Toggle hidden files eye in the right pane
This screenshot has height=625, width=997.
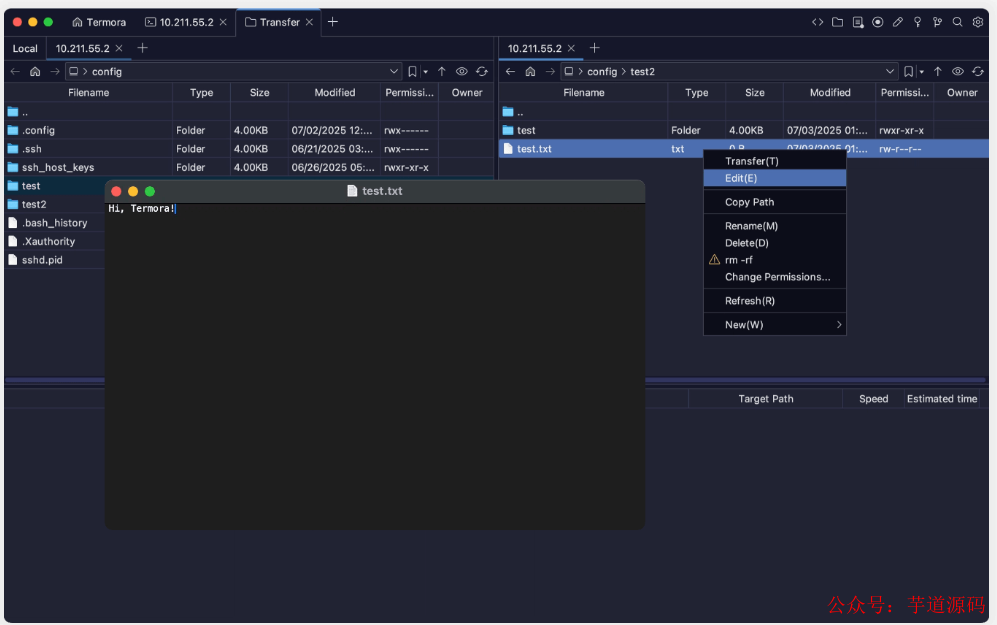(x=958, y=72)
